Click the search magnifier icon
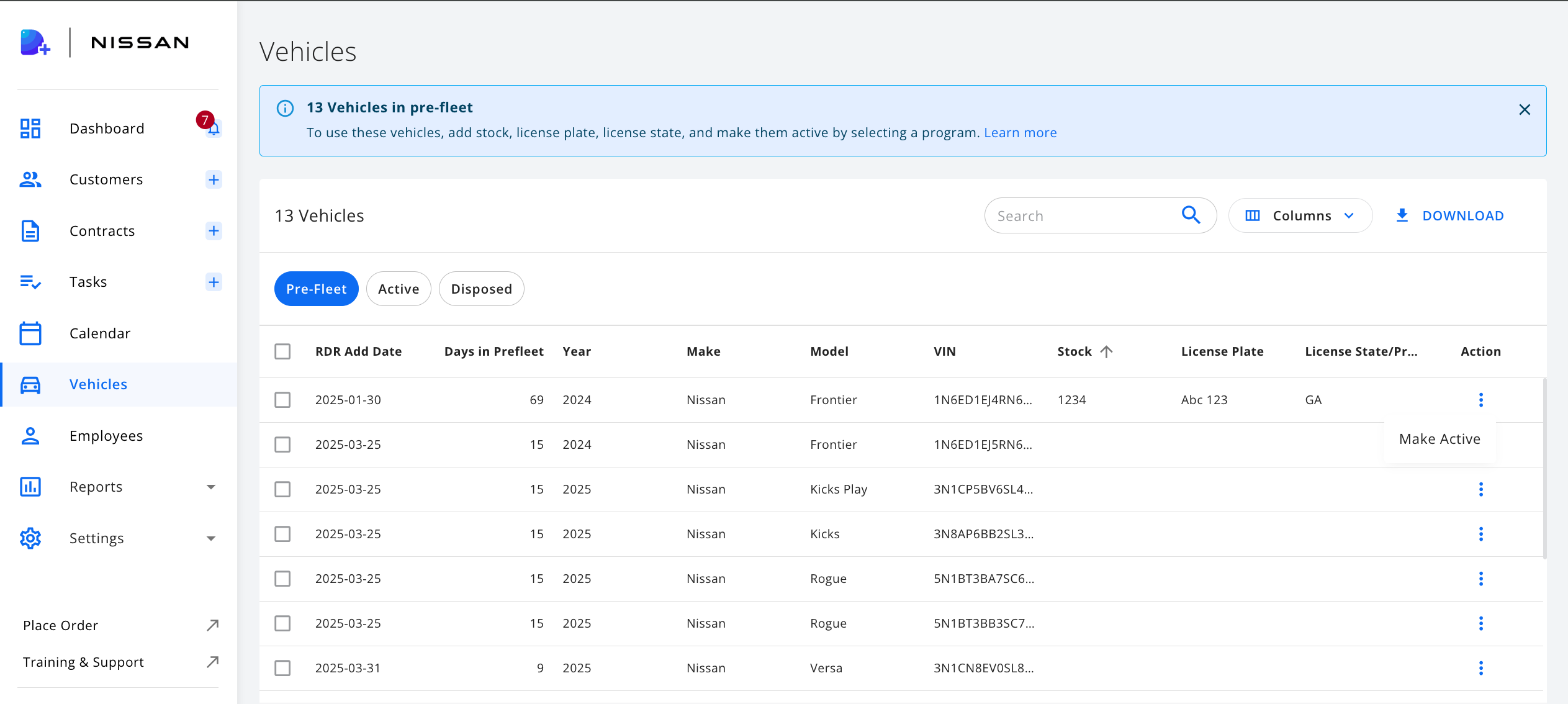This screenshot has width=1568, height=704. coord(1191,215)
